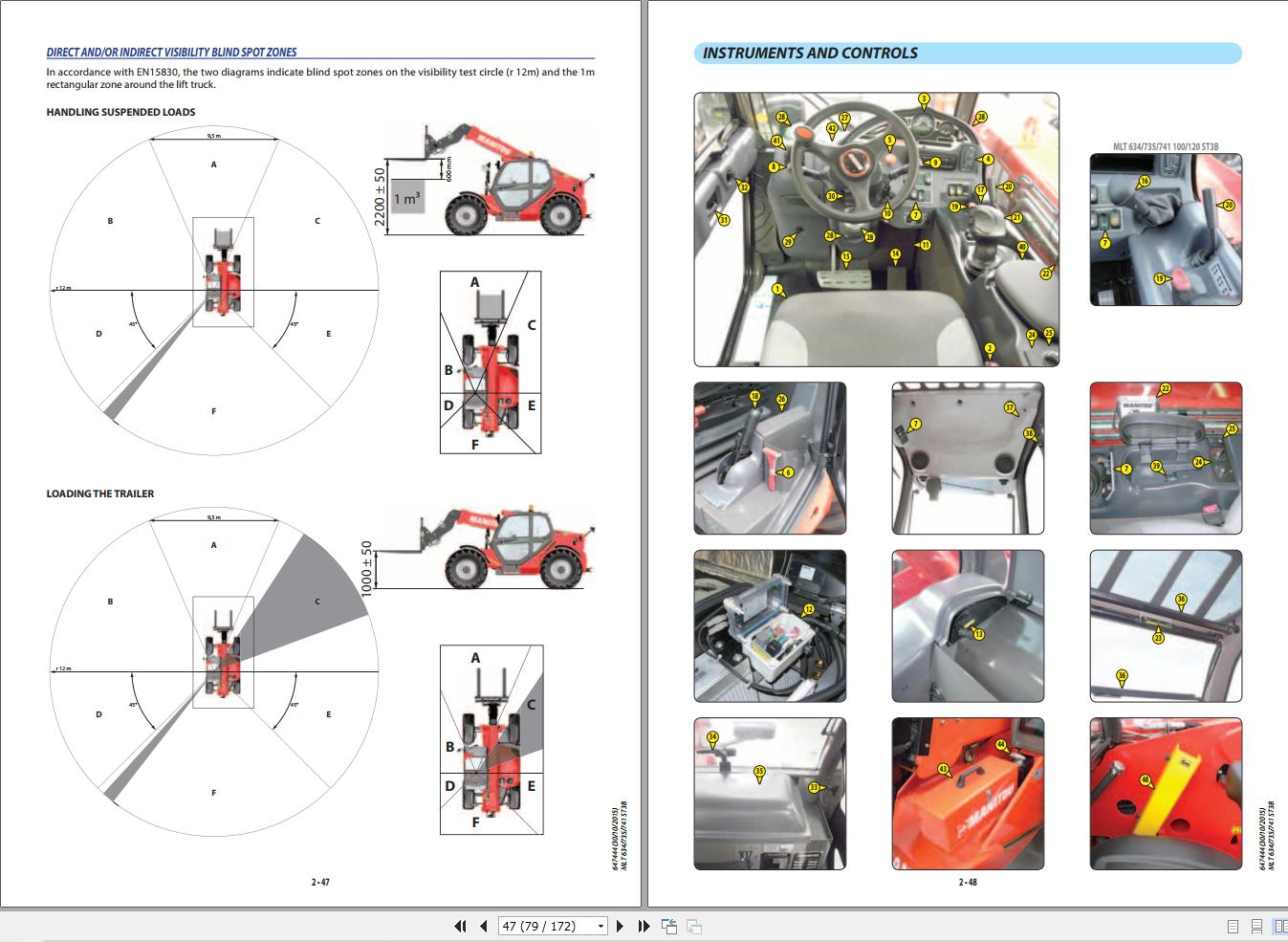Image resolution: width=1288 pixels, height=942 pixels.
Task: Select the next view history icon
Action: [694, 926]
